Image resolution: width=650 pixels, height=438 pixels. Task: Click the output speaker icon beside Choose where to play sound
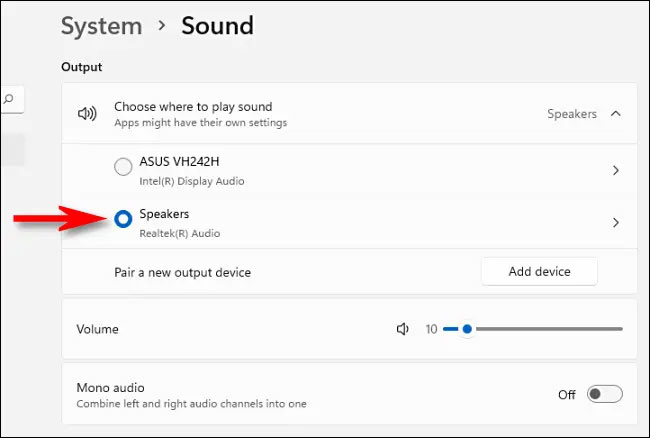point(87,114)
